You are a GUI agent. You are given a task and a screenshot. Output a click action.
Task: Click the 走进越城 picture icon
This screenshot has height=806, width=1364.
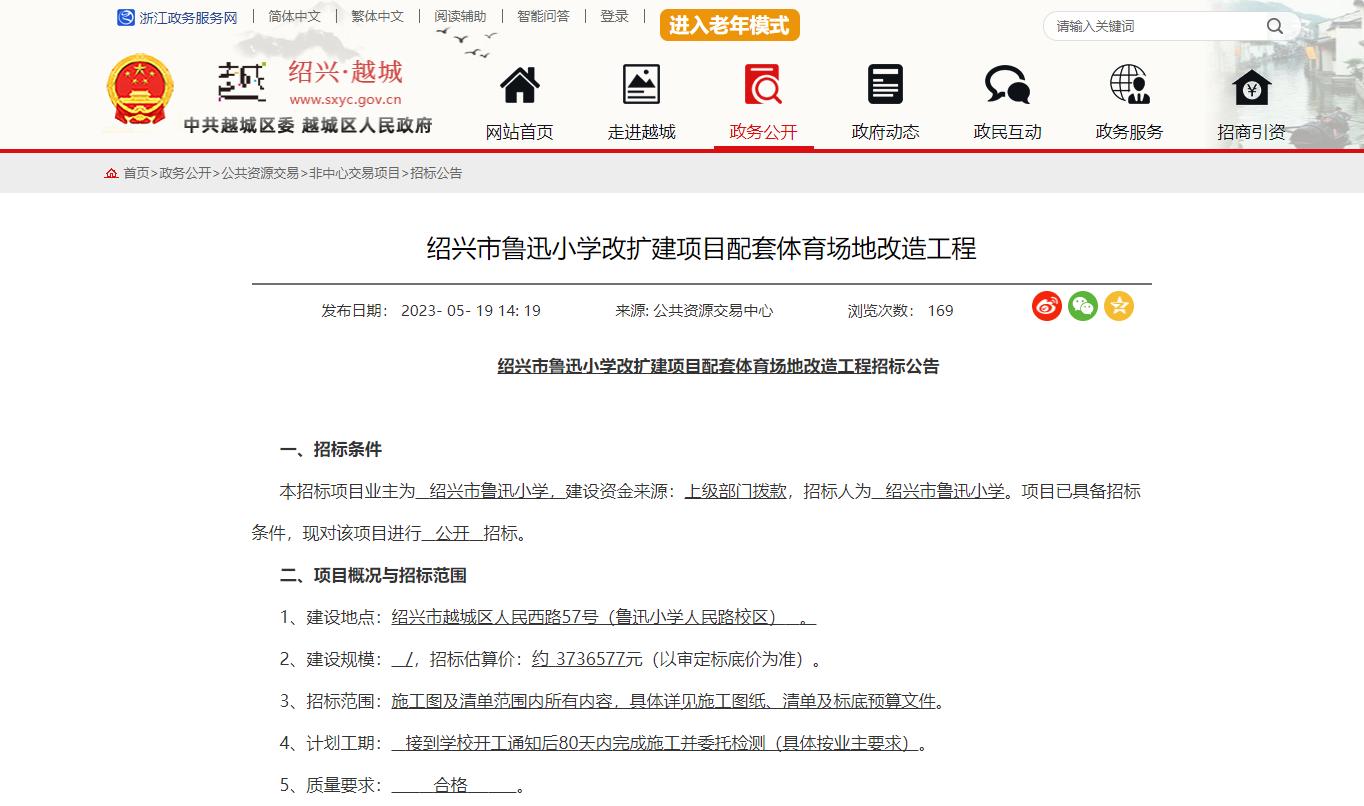pos(640,84)
